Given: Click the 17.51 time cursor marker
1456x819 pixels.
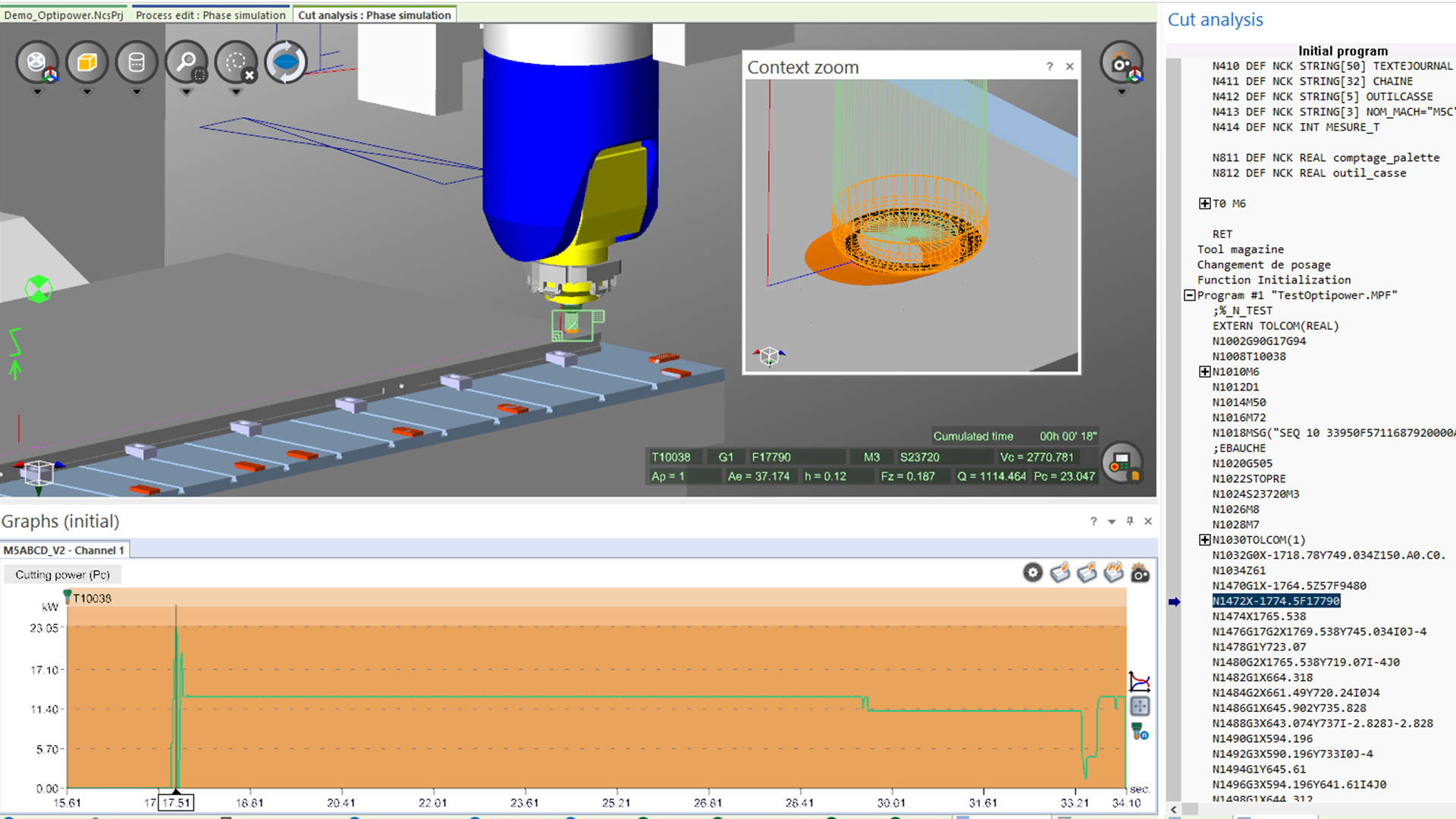Looking at the screenshot, I should point(176,802).
